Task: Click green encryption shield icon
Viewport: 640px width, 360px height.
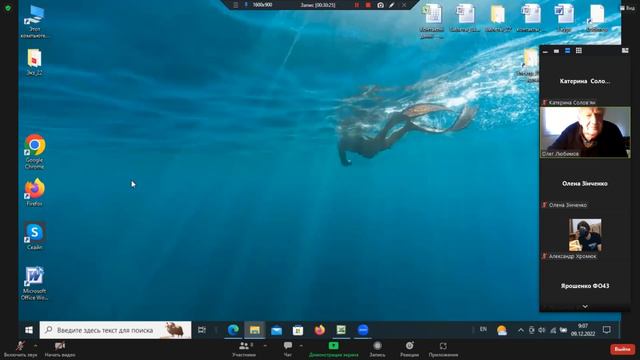Action: [x=8, y=8]
